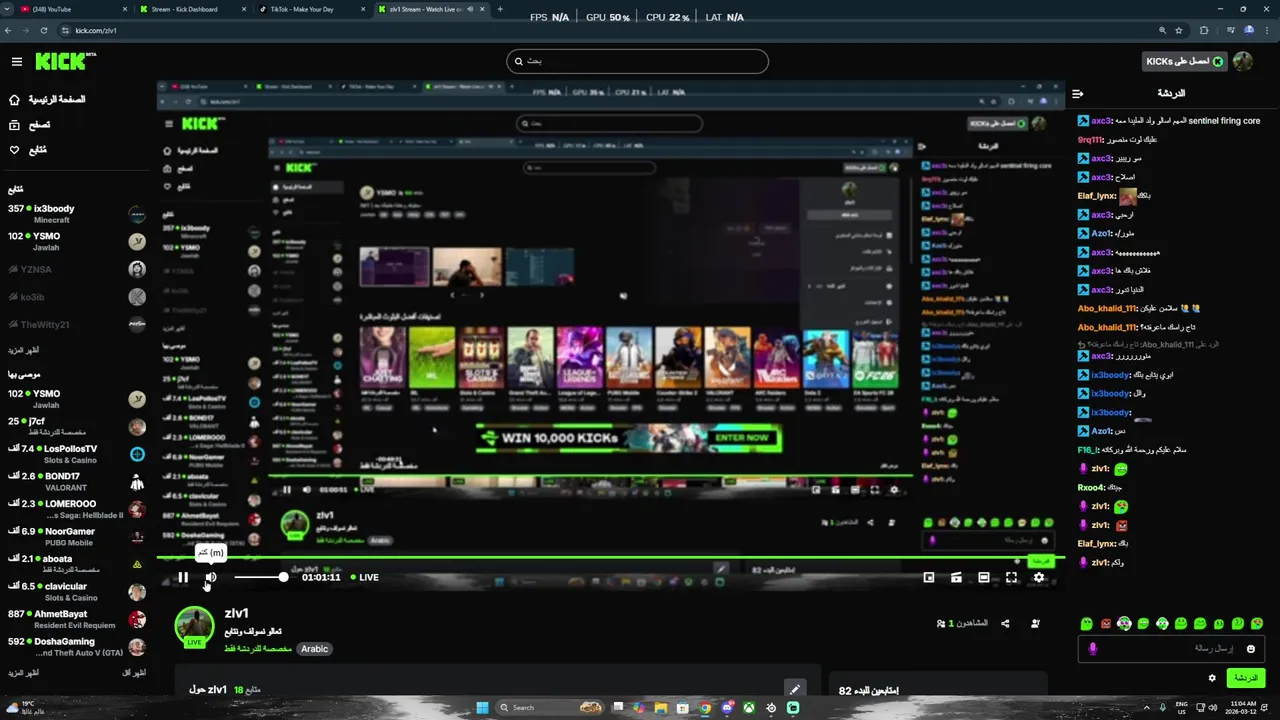Show hidden system tray icons
This screenshot has height=720, width=1280.
[x=1147, y=708]
